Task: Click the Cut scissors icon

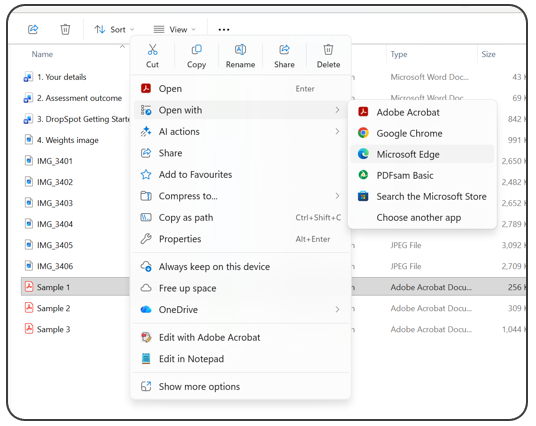Action: [x=152, y=50]
